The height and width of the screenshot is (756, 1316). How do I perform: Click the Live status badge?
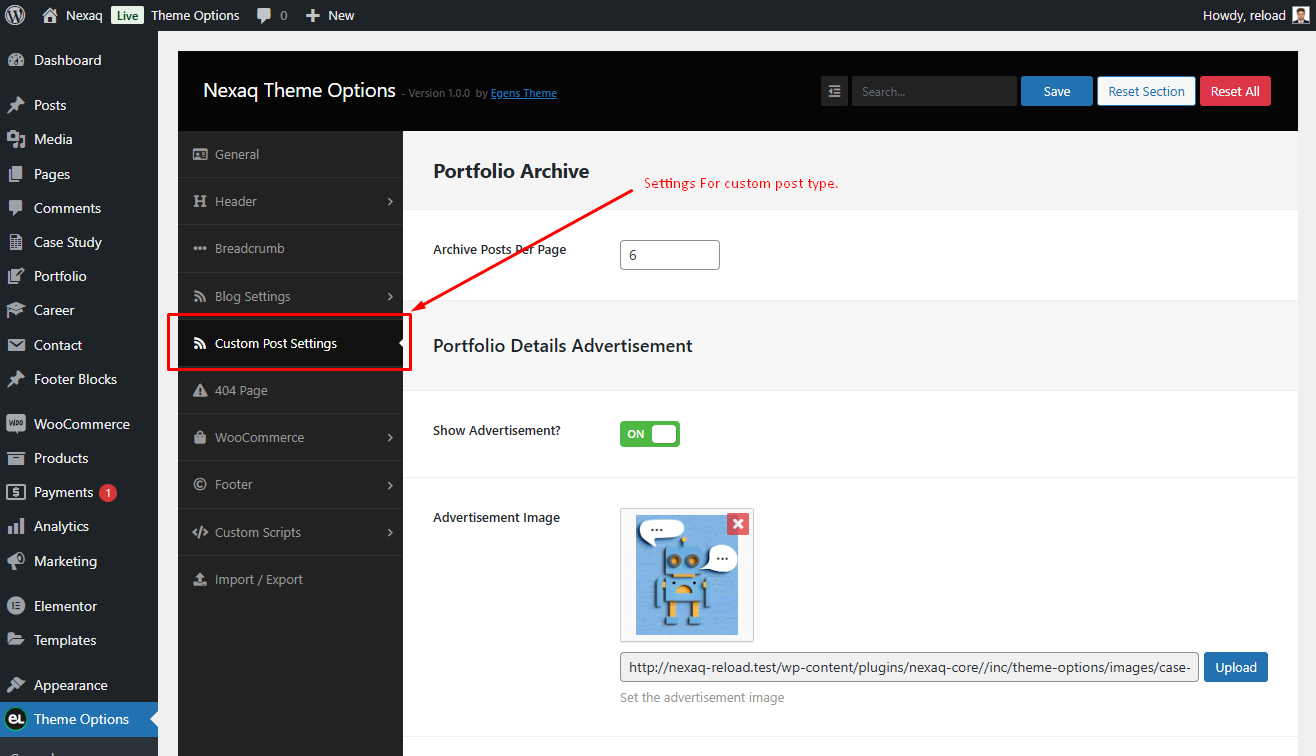click(127, 16)
